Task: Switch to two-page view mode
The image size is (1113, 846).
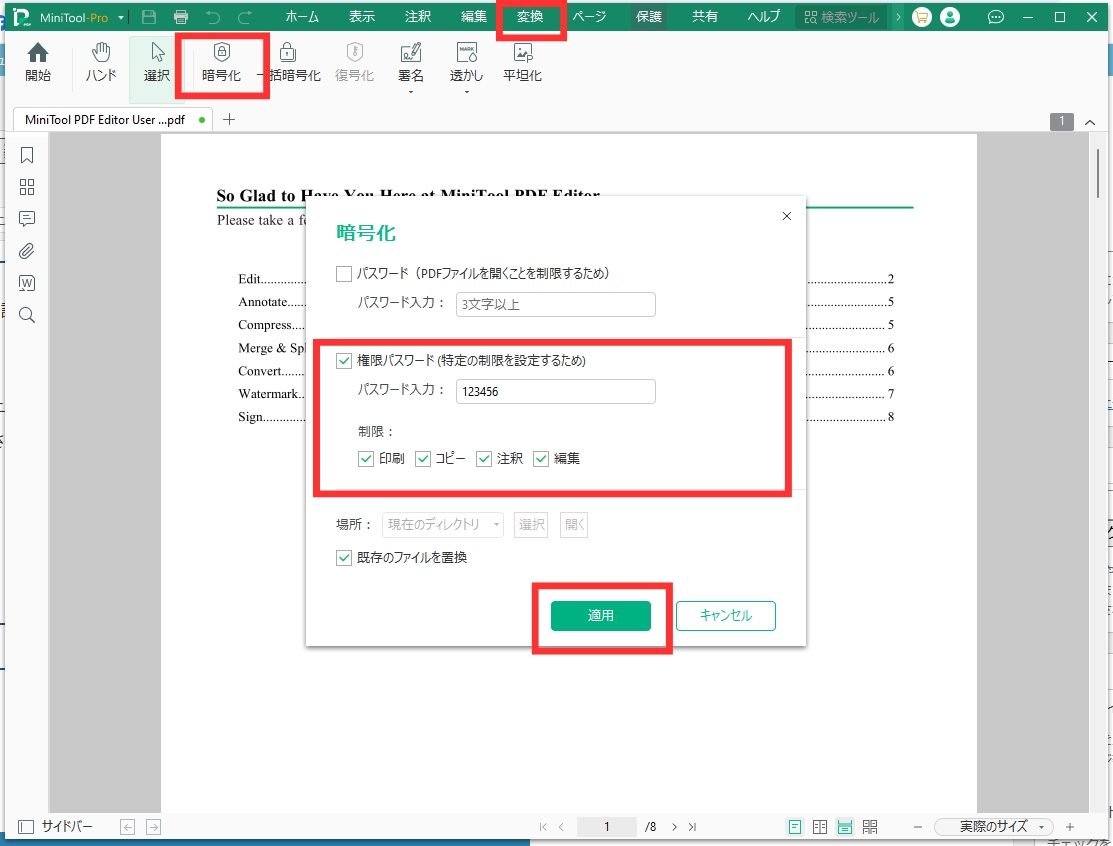Action: click(x=820, y=827)
